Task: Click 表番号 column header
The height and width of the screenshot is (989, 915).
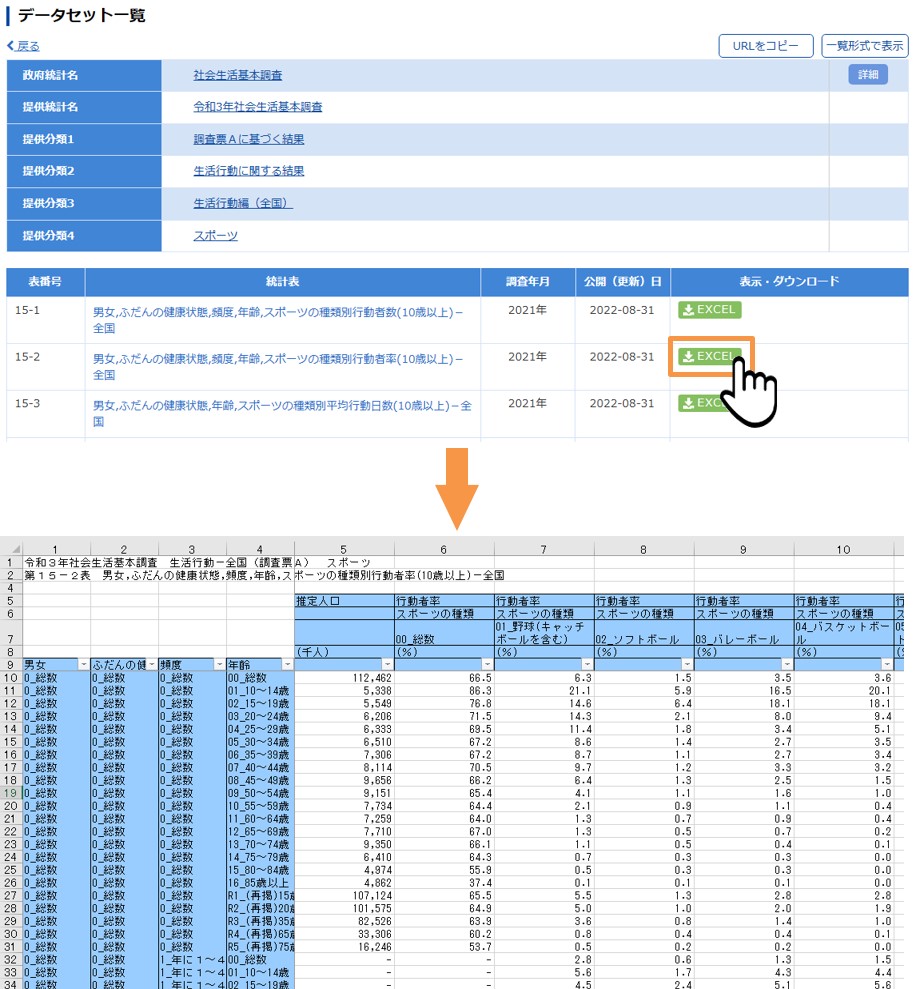Action: (45, 281)
